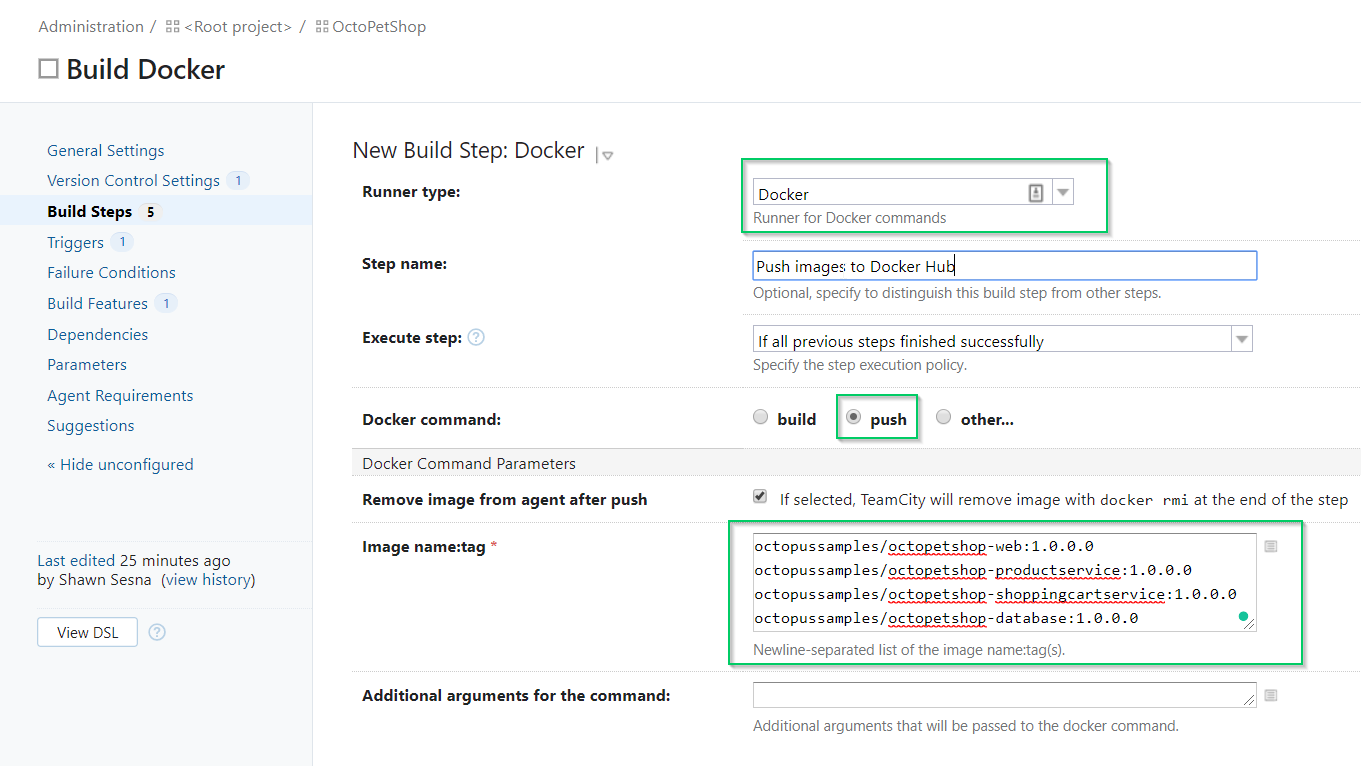The width and height of the screenshot is (1361, 766).
Task: Open the view history link
Action: click(x=209, y=580)
